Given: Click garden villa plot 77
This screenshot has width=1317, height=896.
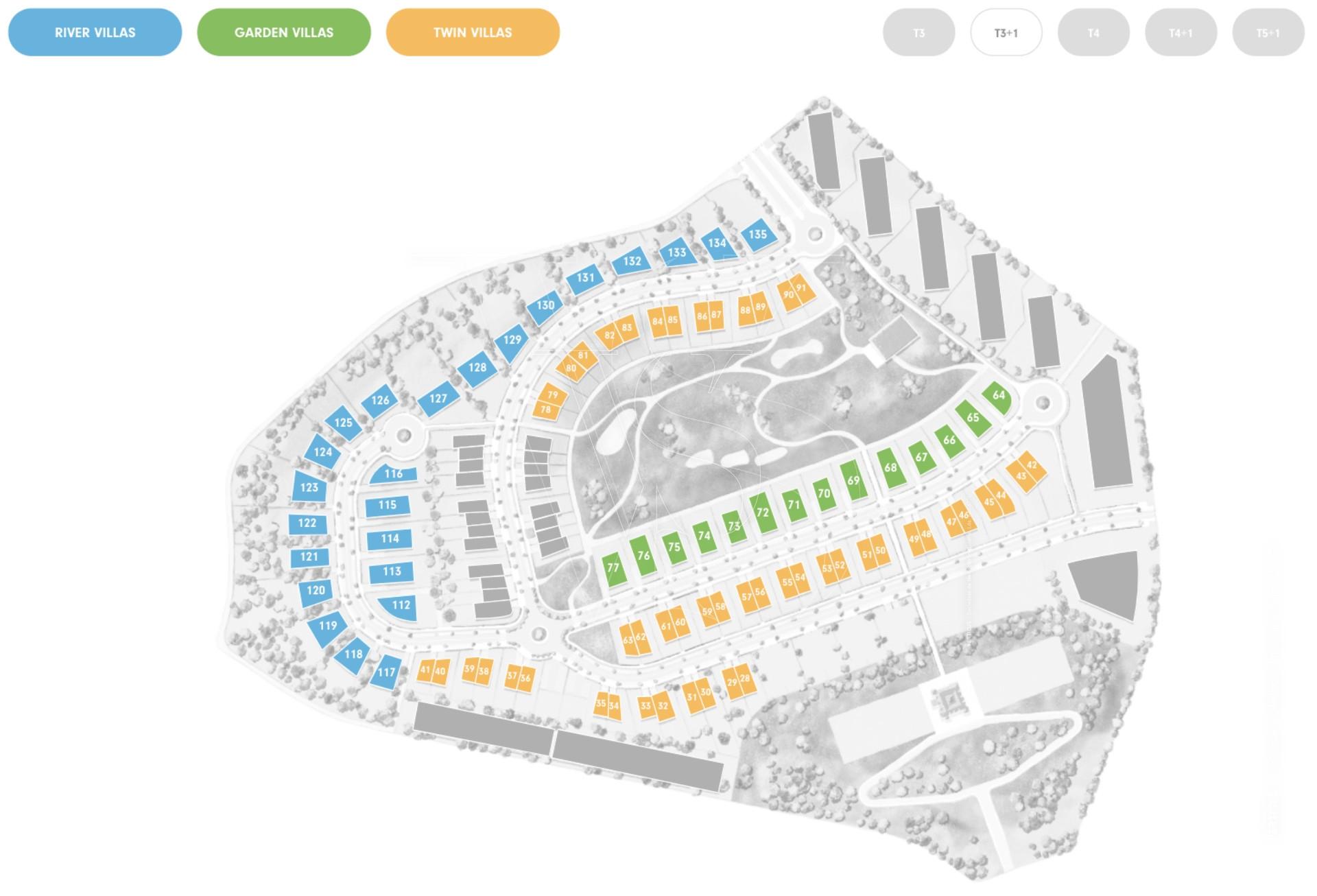Looking at the screenshot, I should 613,568.
